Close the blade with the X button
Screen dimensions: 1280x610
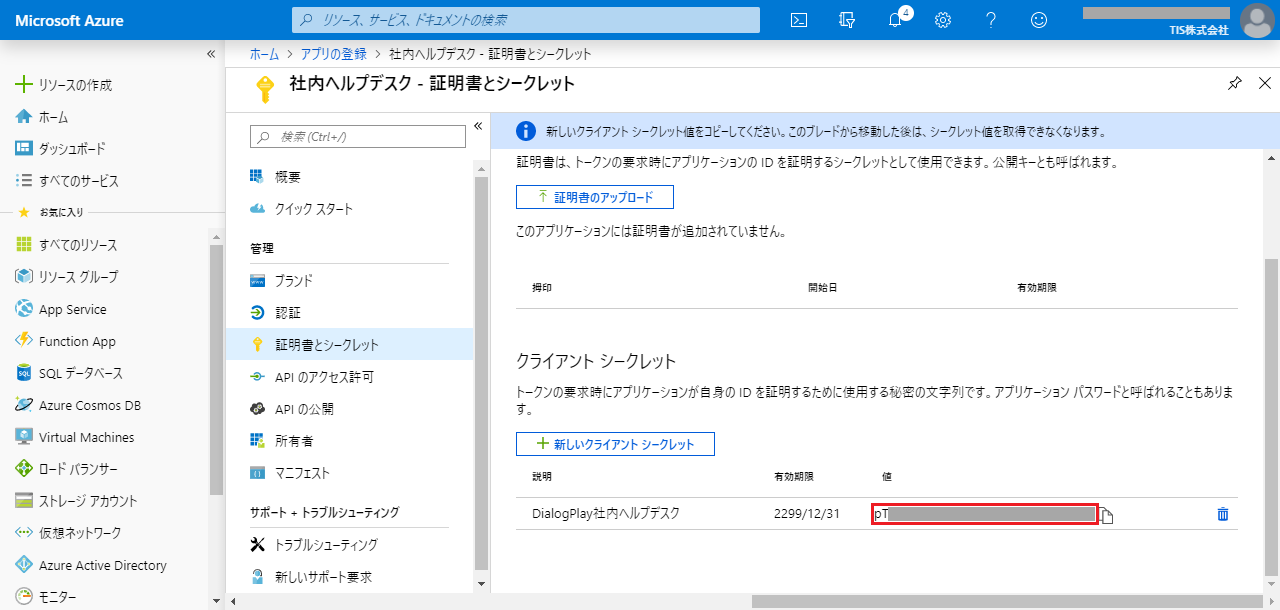[1264, 84]
